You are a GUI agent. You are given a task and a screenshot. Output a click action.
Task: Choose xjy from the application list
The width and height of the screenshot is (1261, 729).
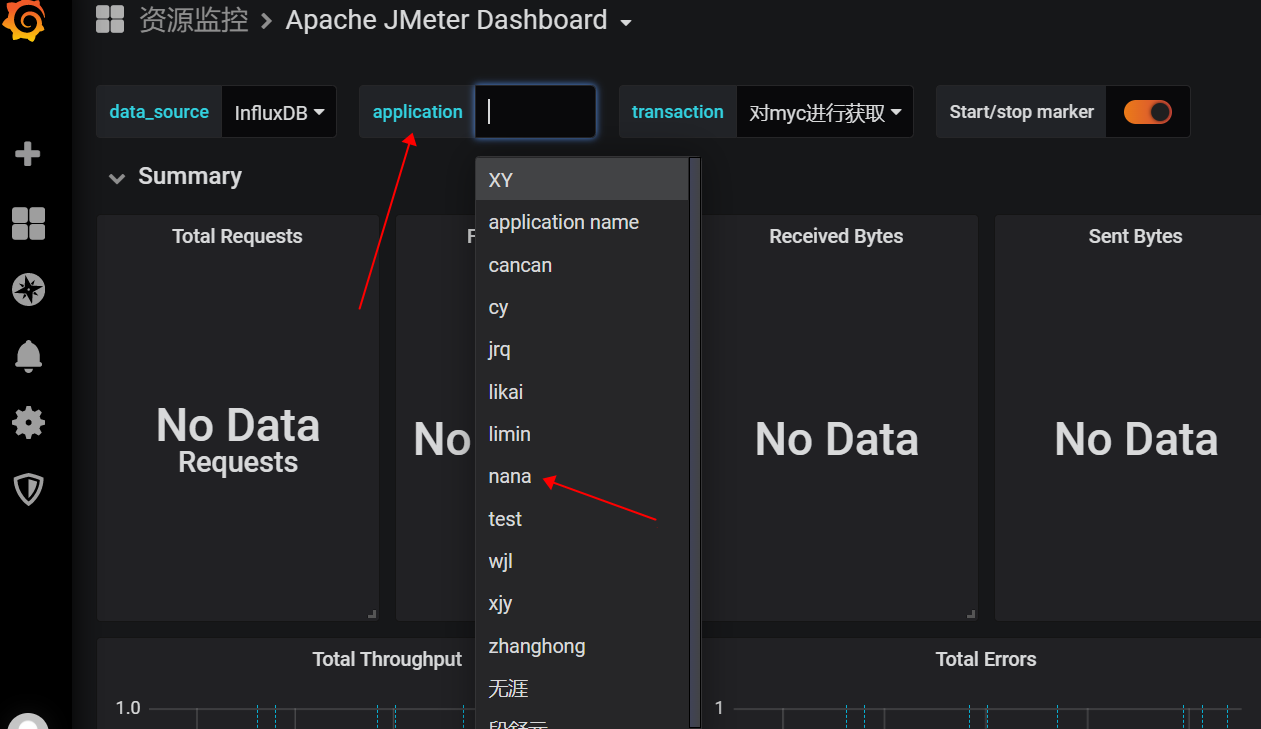tap(582, 603)
